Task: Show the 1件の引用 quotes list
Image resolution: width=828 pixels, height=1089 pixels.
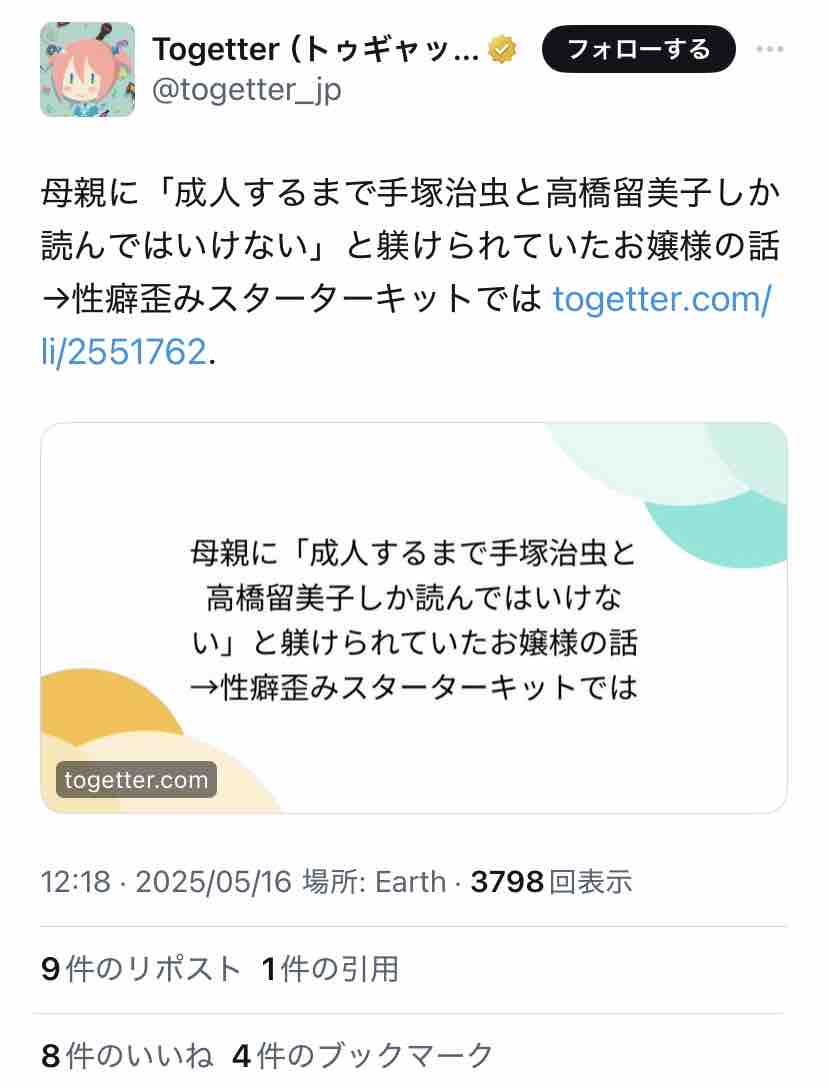Action: [x=330, y=969]
